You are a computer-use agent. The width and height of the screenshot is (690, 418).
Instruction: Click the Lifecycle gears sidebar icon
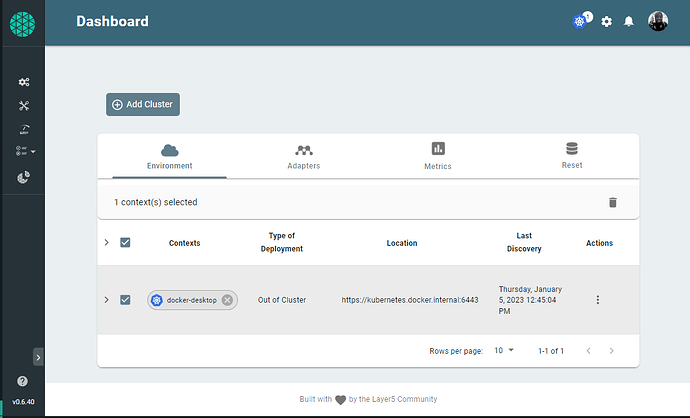pos(24,82)
